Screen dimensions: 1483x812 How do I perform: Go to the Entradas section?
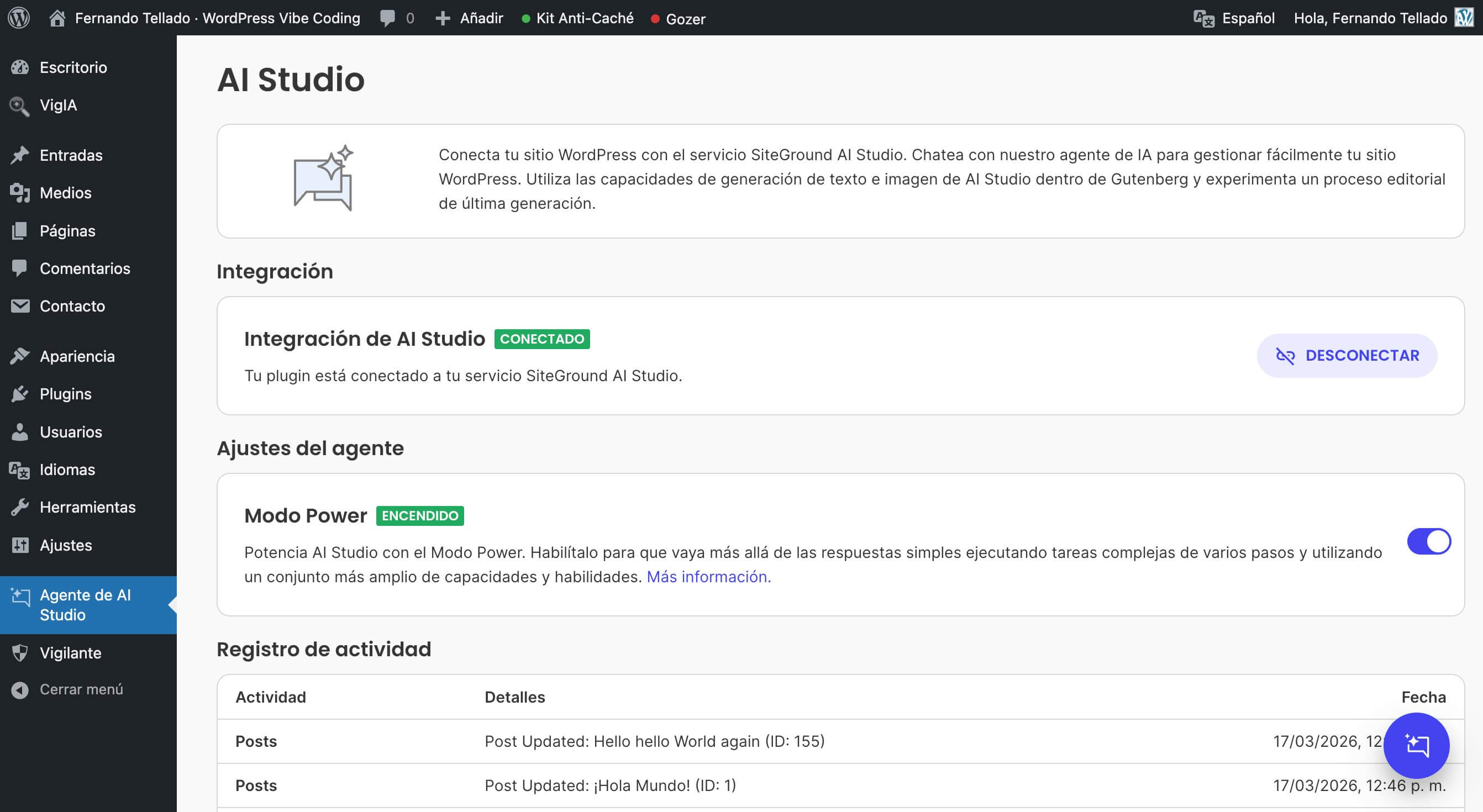[x=88, y=155]
